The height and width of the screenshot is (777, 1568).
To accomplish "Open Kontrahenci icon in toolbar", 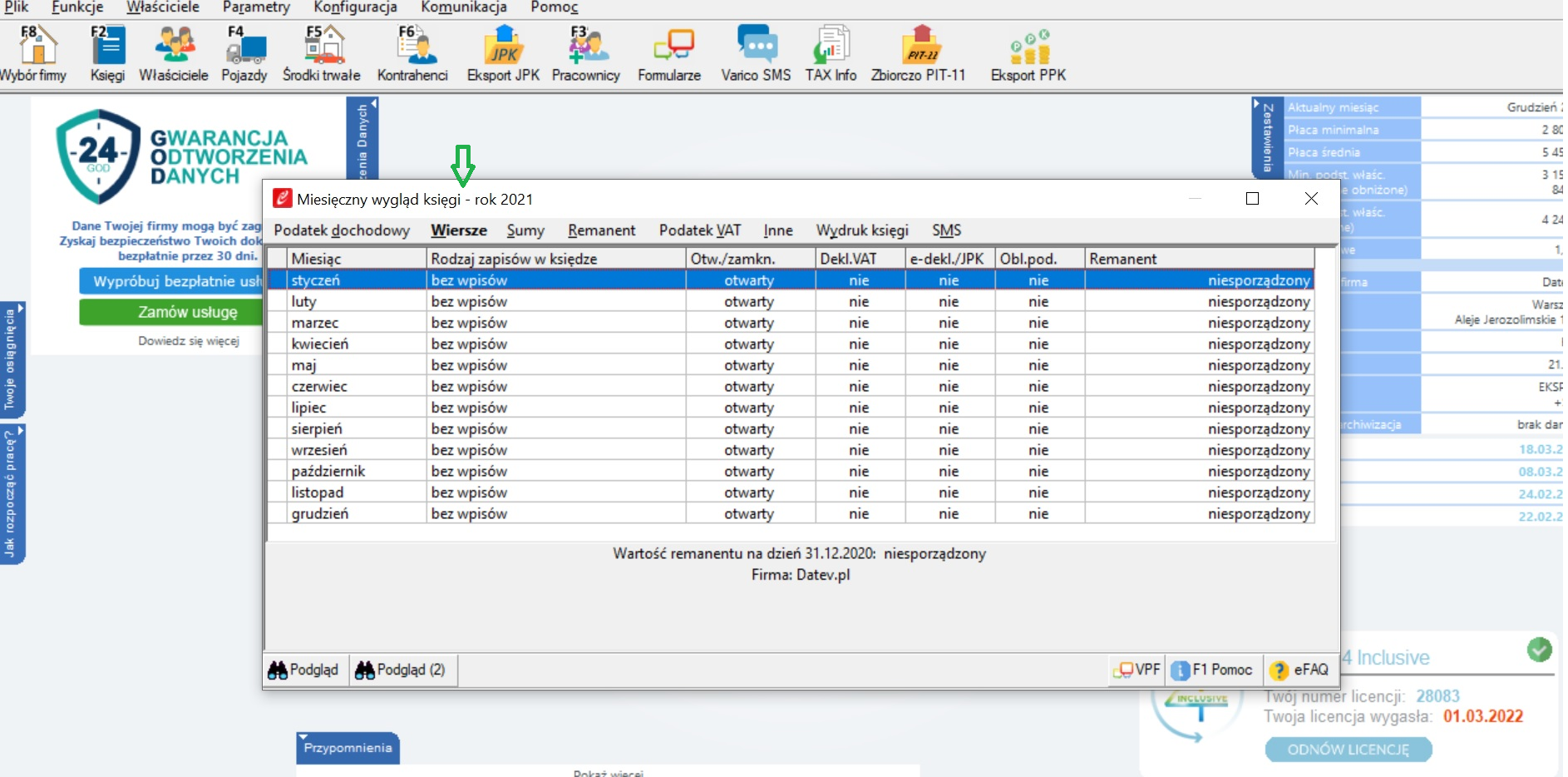I will 412,53.
